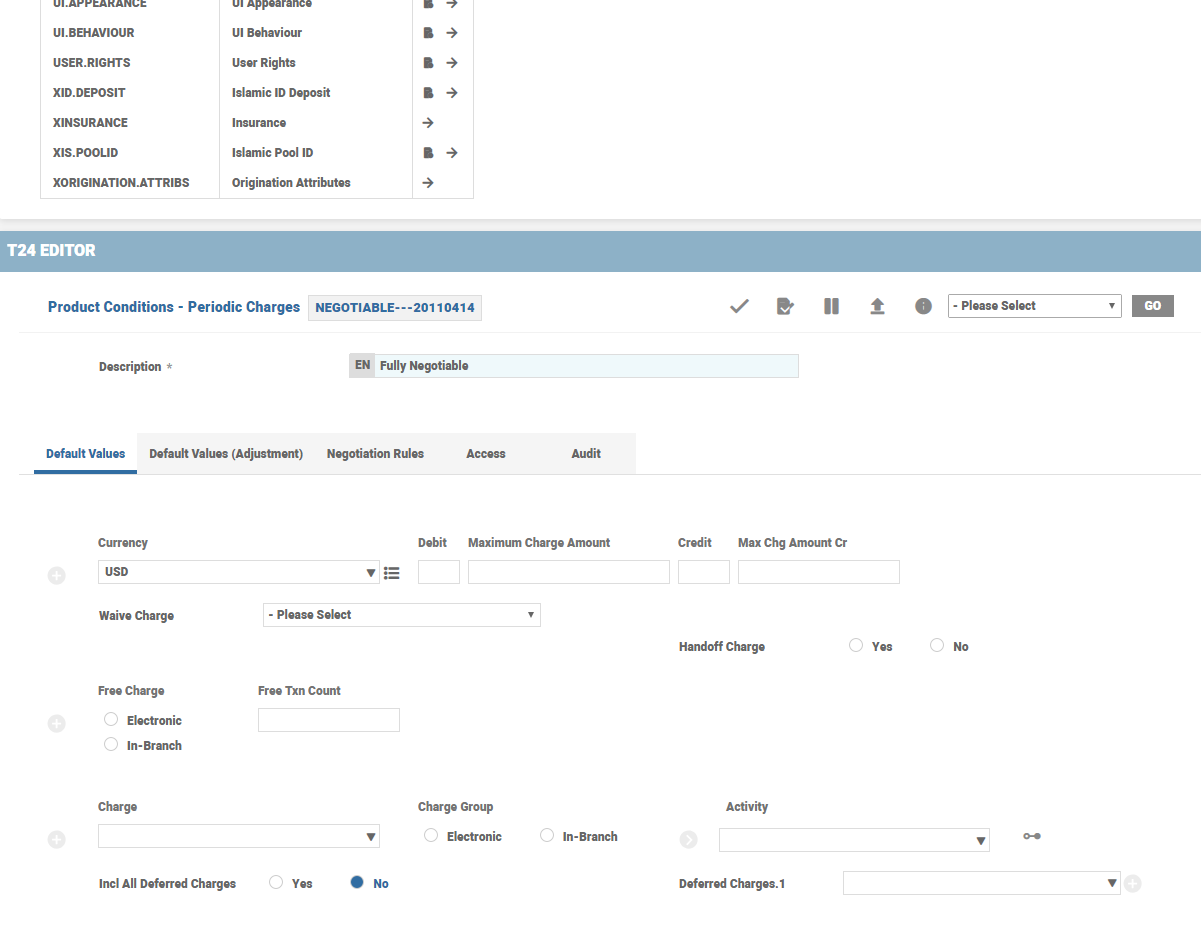Screen dimensions: 1201x949
Task: Open the arrow icon in the XINSURANCE row
Action: (x=428, y=123)
